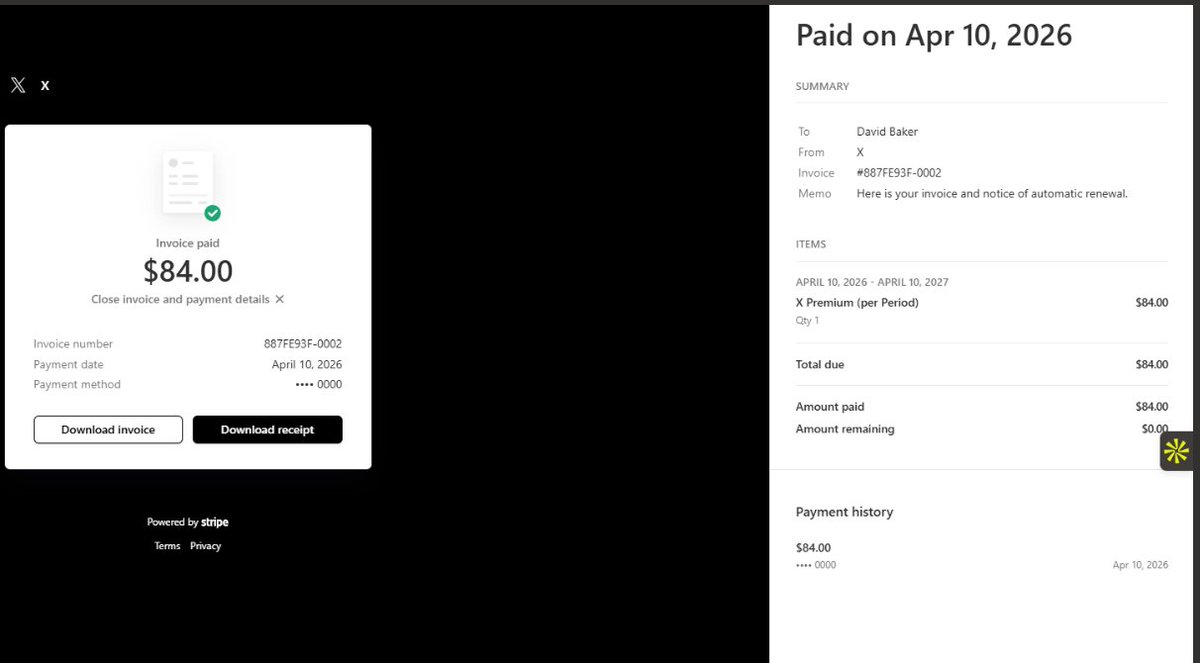Click the Invoice paid label
The height and width of the screenshot is (663, 1200).
point(188,243)
